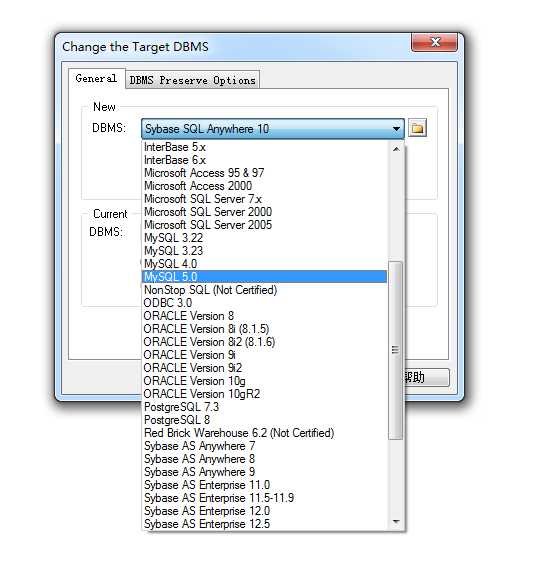The image size is (558, 565).
Task: Switch to the General tab
Action: pos(96,79)
